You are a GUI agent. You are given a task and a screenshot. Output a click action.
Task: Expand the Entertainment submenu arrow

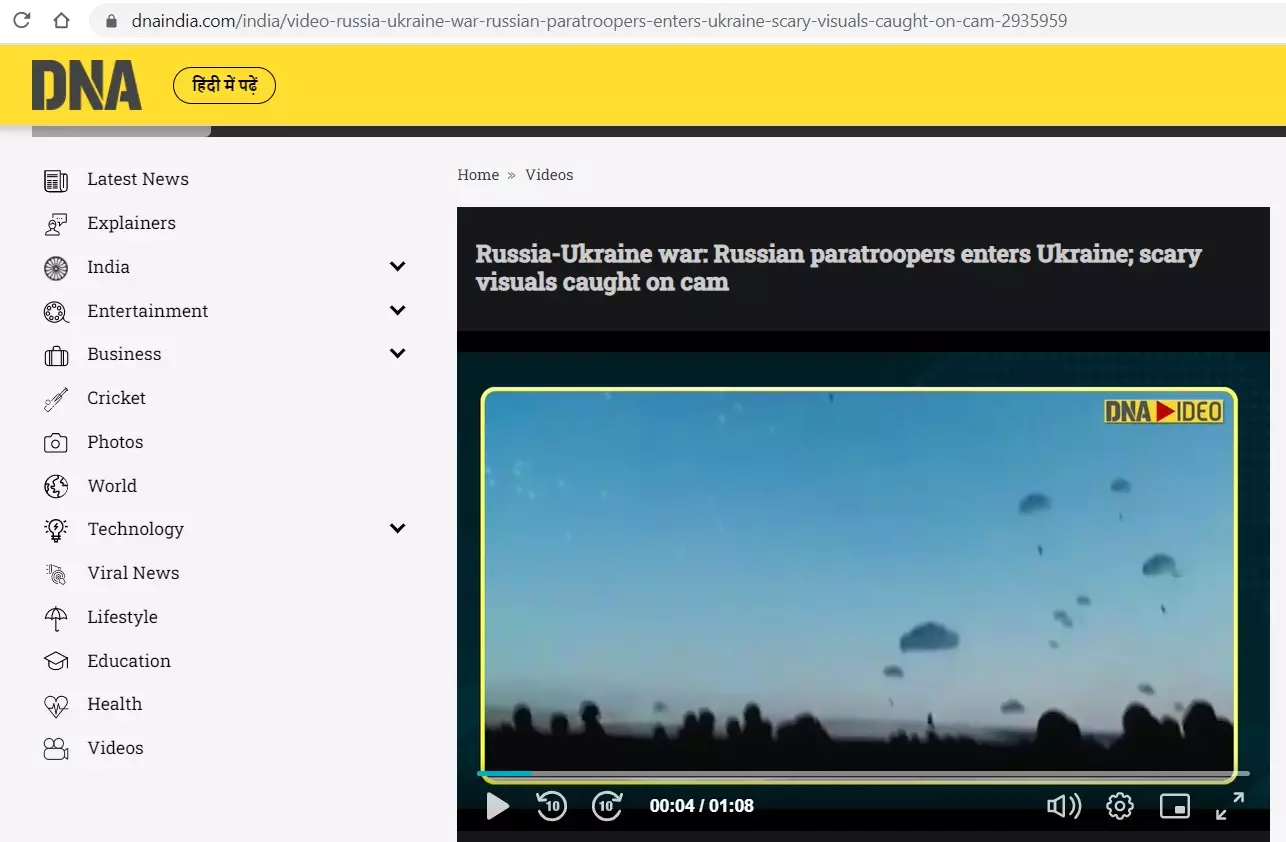pos(397,311)
